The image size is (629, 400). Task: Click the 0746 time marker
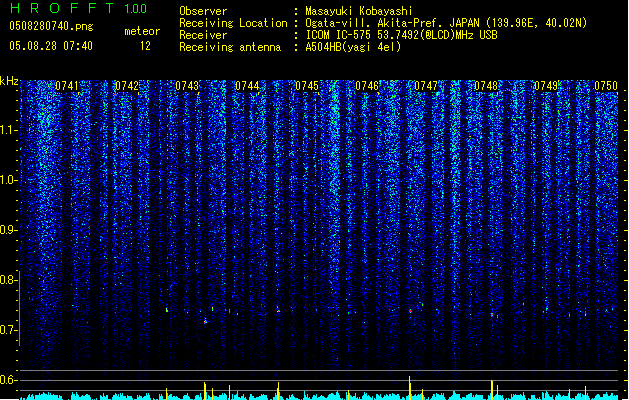(367, 86)
